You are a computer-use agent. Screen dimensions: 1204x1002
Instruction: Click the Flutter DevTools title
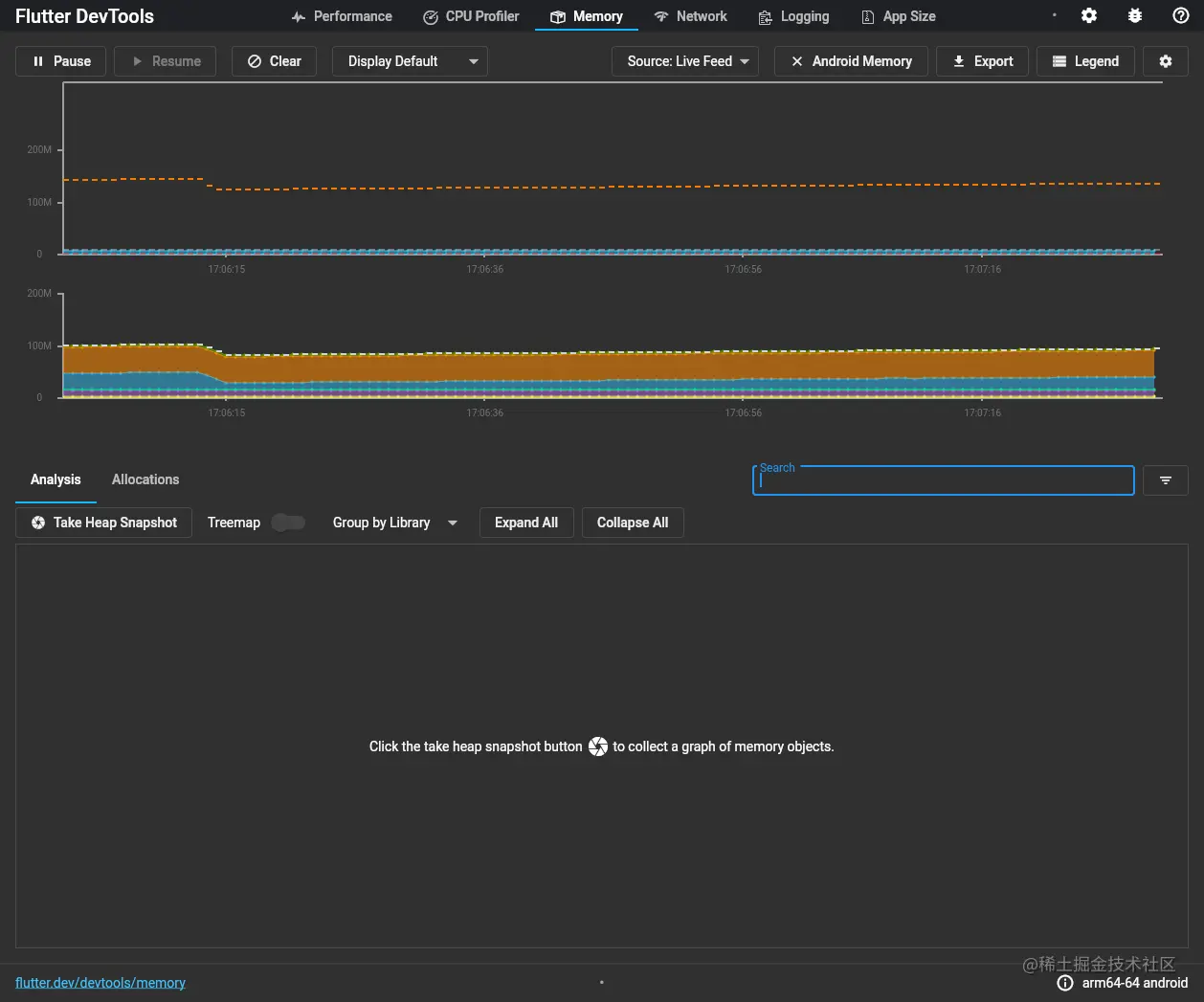coord(84,16)
